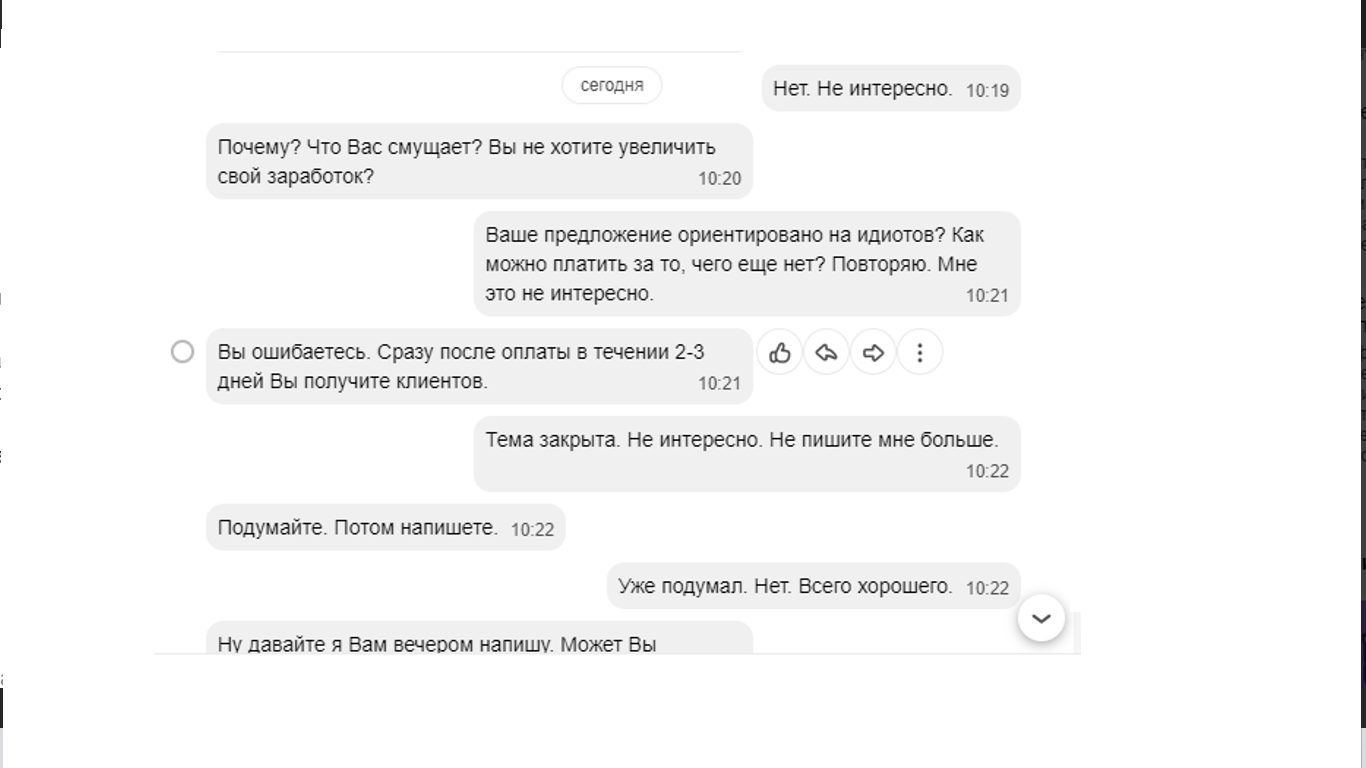Click the partly visible "Ну давайте я Вам" message
This screenshot has height=768, width=1366.
437,641
